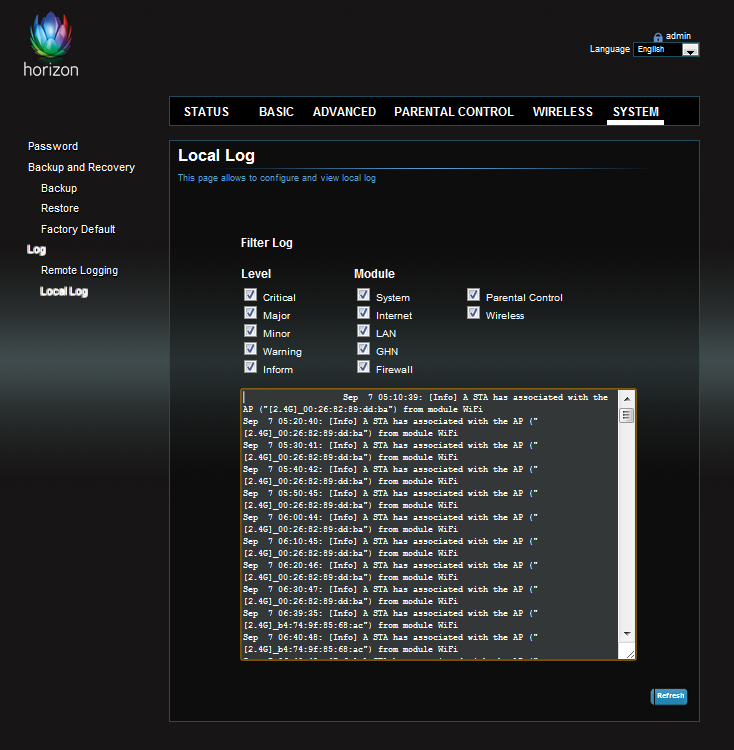Viewport: 734px width, 750px height.
Task: Switch to the ADVANCED tab
Action: (344, 112)
